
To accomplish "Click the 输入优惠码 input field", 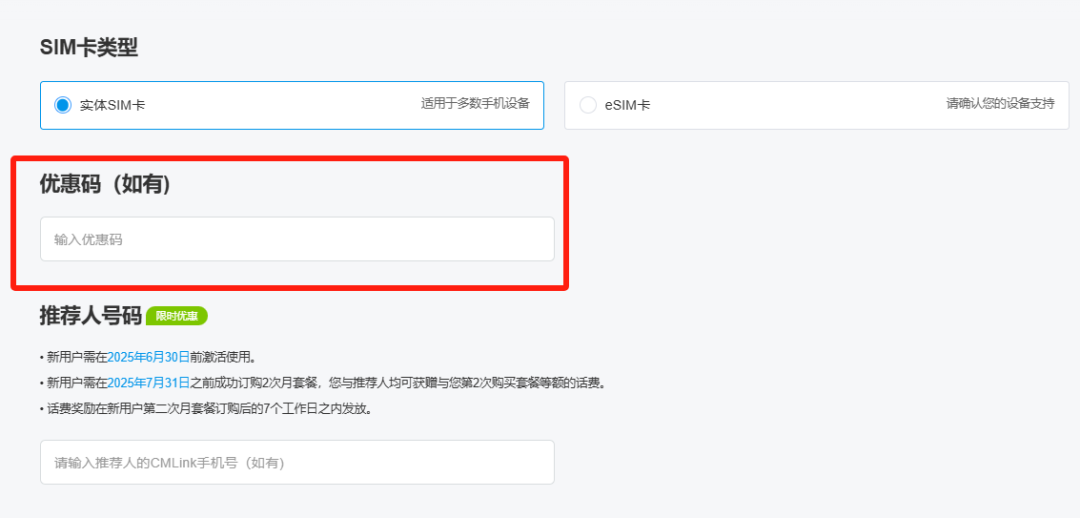I will (x=297, y=239).
